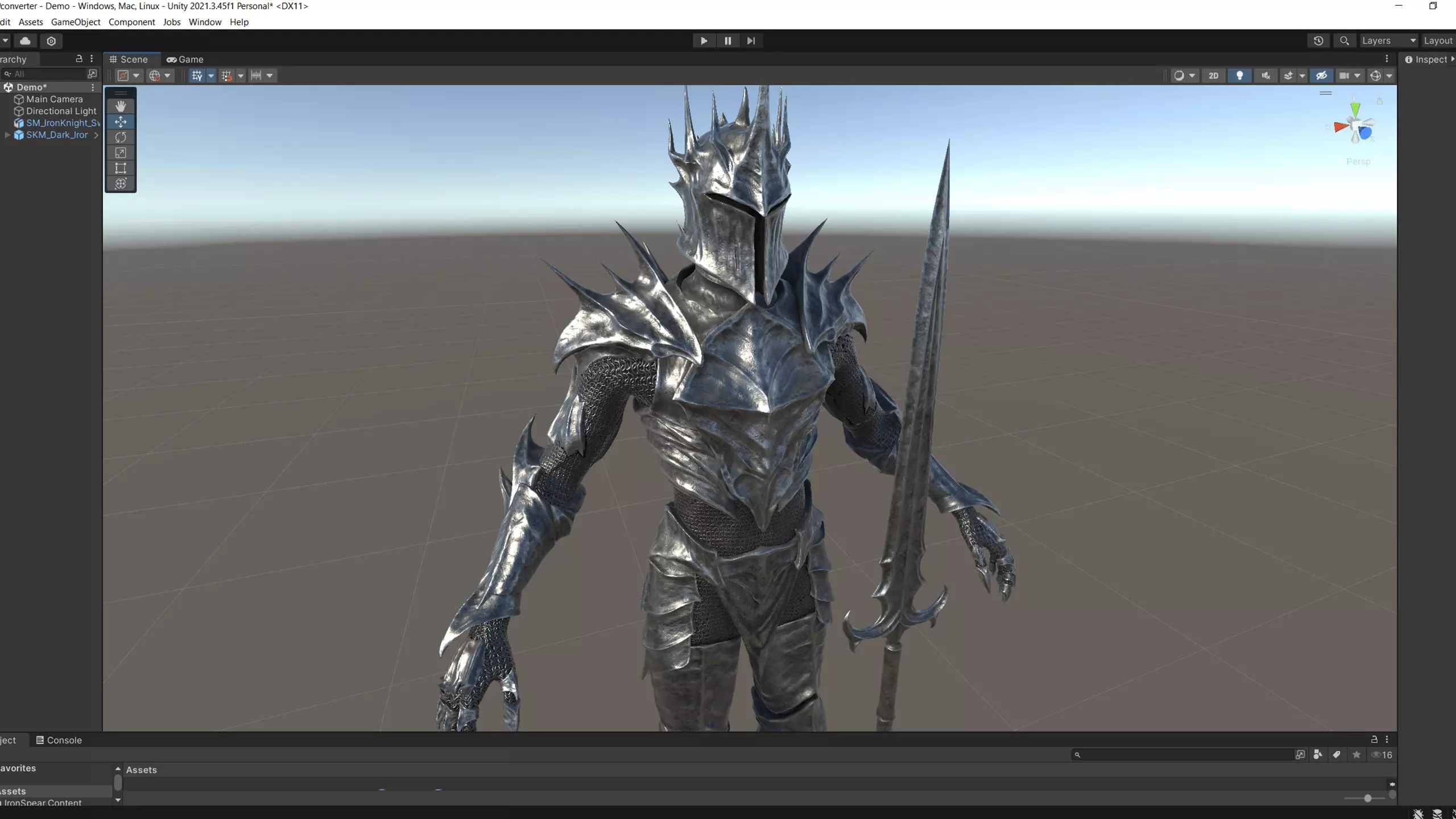
Task: Select the Hand view tool
Action: [121, 106]
